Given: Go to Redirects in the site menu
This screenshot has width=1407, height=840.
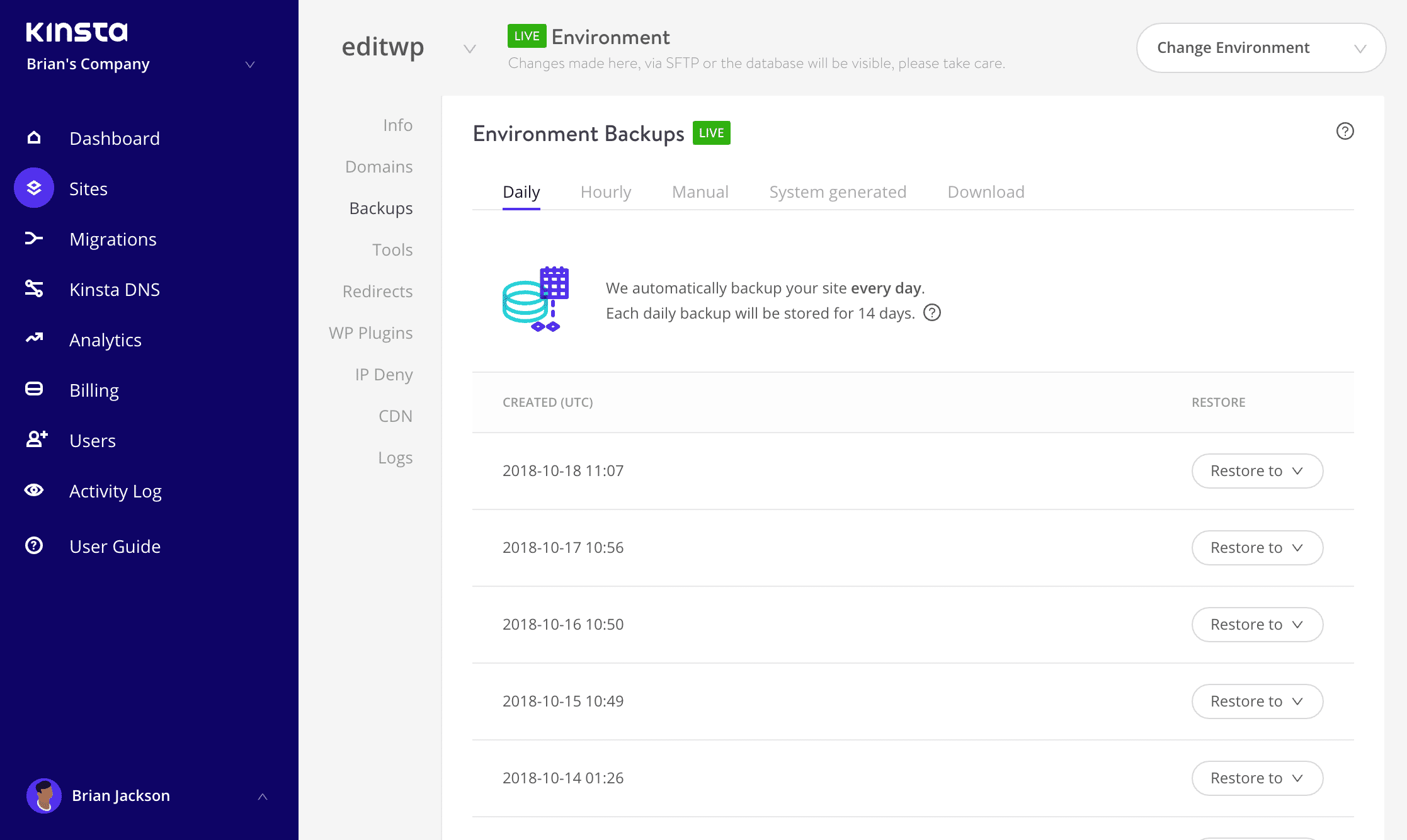Looking at the screenshot, I should (x=377, y=291).
